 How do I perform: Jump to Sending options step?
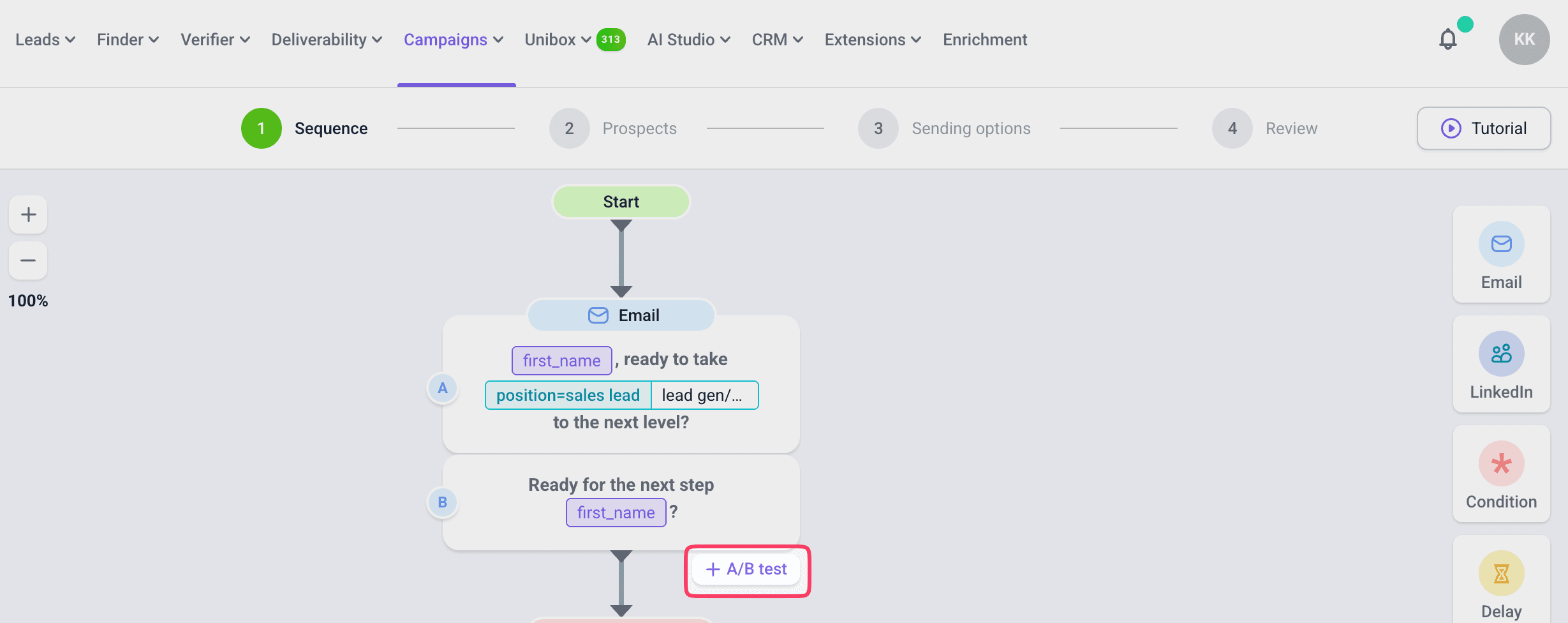coord(945,128)
